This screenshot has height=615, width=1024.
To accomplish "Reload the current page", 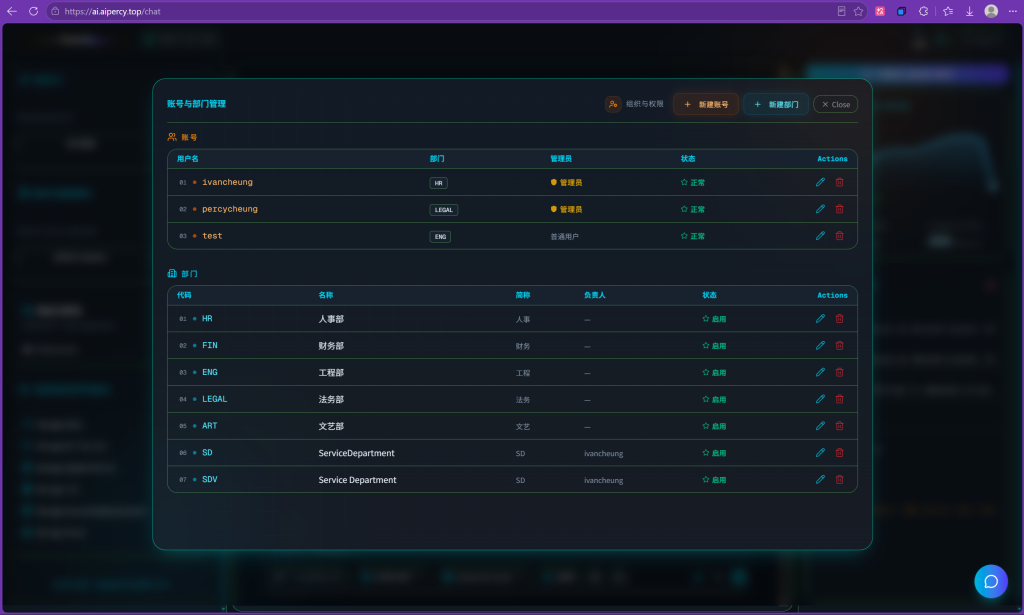I will tap(33, 11).
